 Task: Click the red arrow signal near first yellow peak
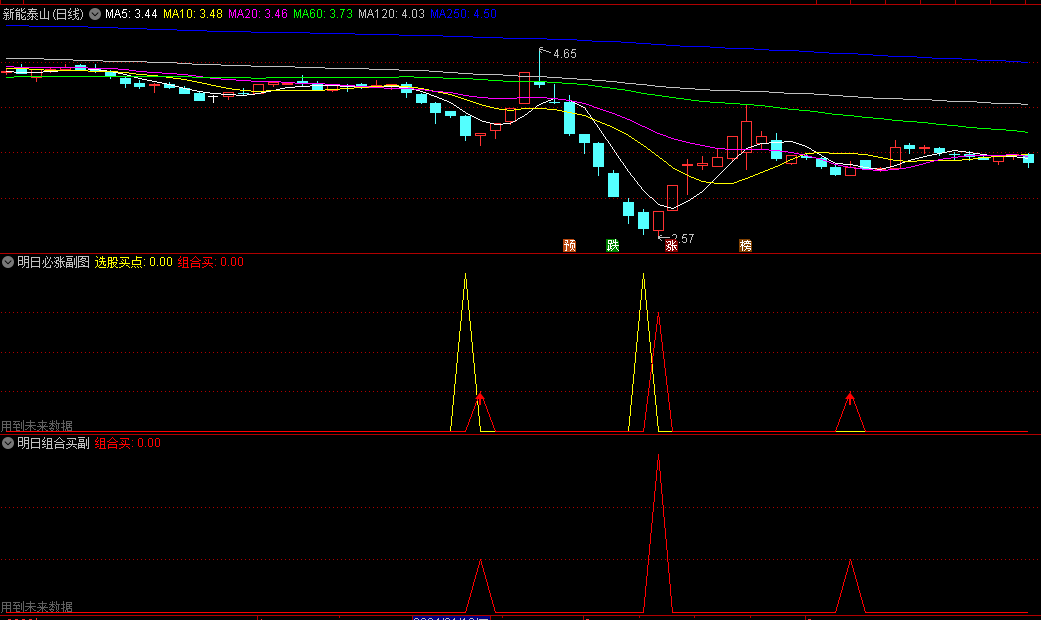[480, 398]
